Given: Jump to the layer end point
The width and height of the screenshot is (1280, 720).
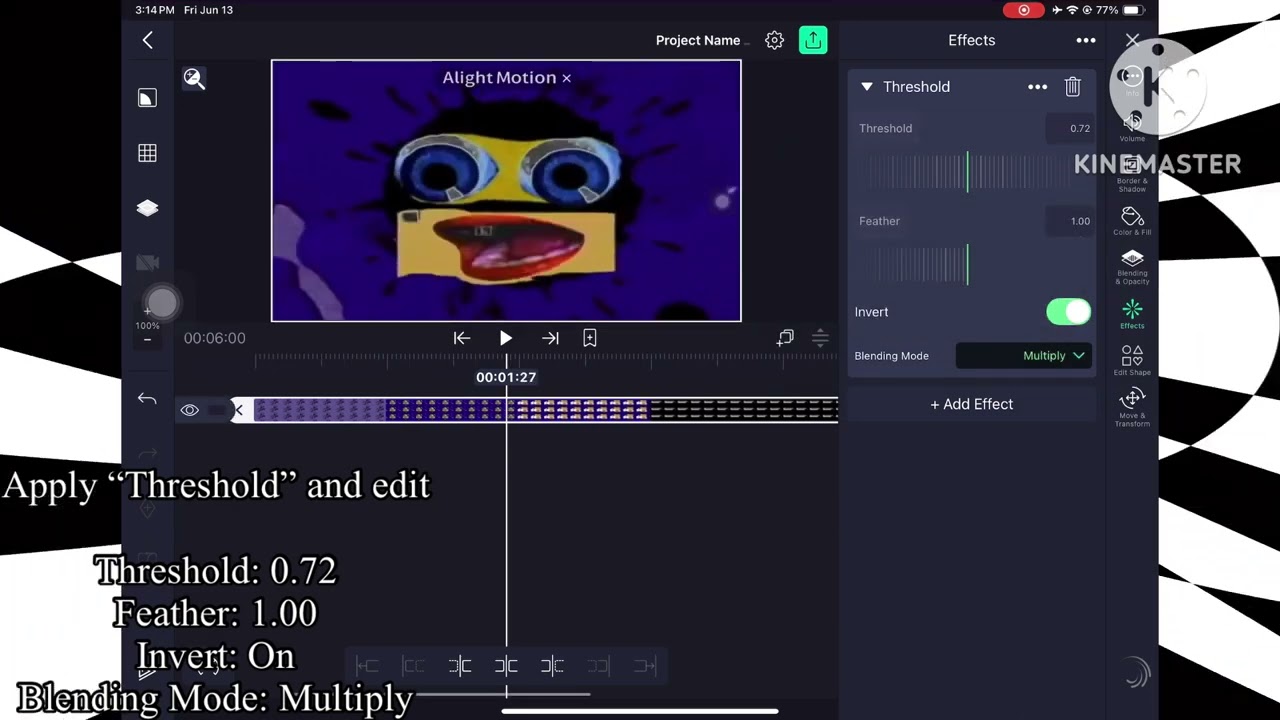Looking at the screenshot, I should pyautogui.click(x=550, y=338).
